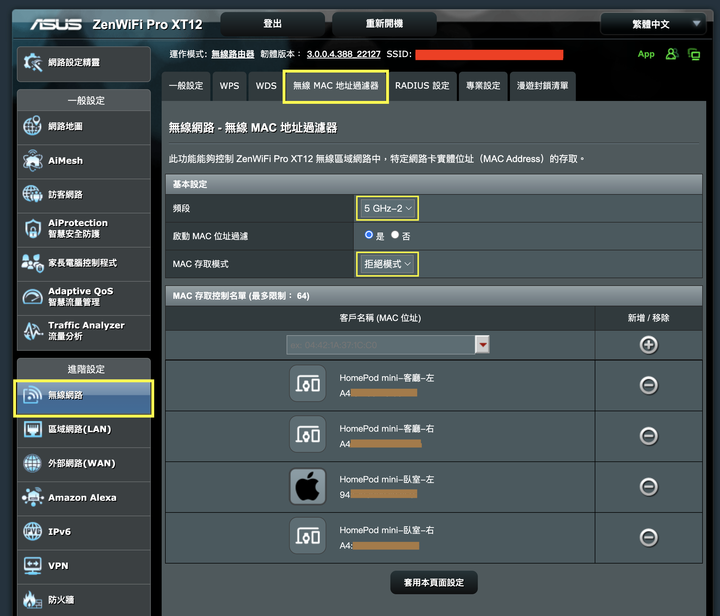The height and width of the screenshot is (616, 720).
Task: Click HomePod mini-客廳-左 client name
Action: [x=387, y=378]
